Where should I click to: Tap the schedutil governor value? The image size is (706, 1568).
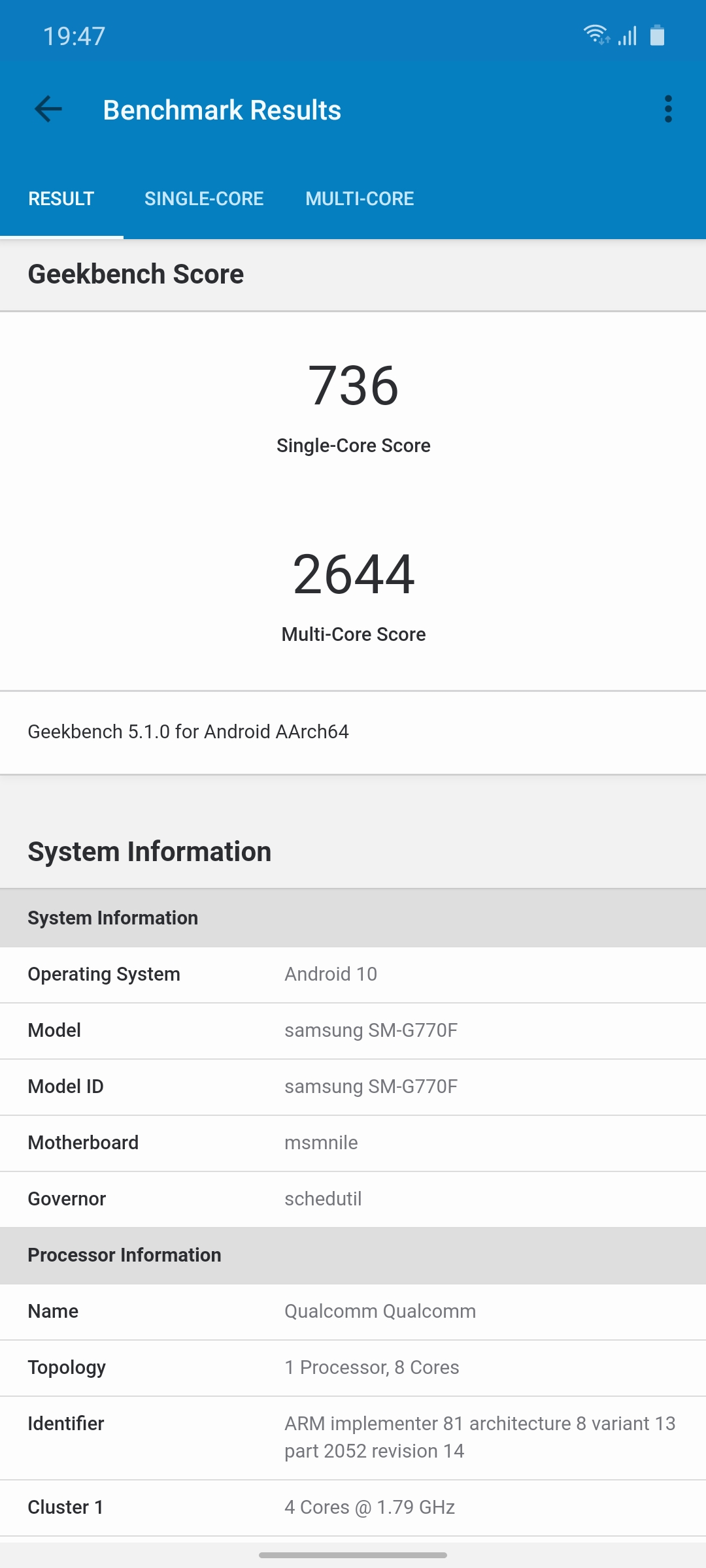click(x=323, y=1199)
